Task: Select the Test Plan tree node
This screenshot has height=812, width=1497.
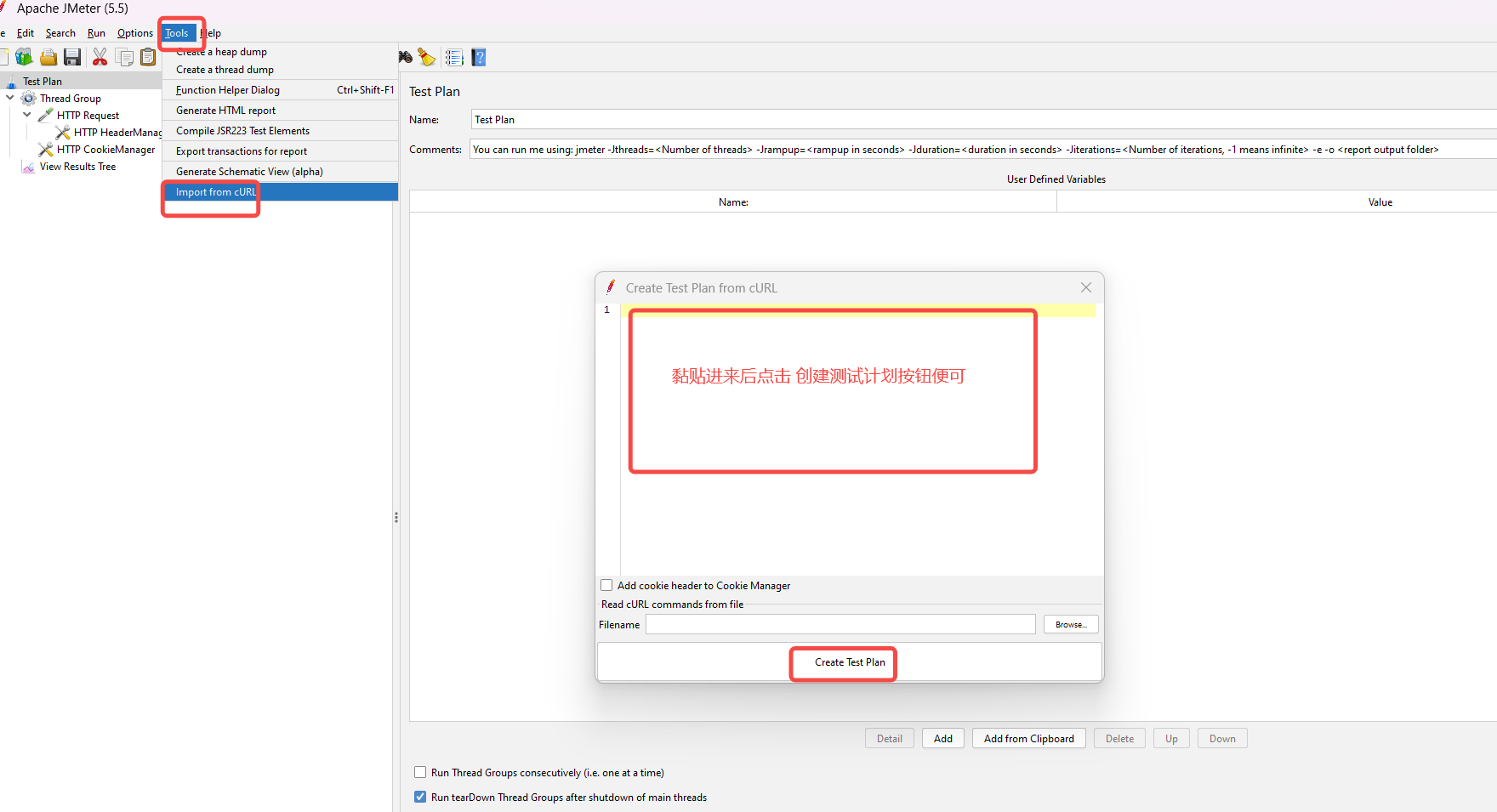Action: pos(43,82)
